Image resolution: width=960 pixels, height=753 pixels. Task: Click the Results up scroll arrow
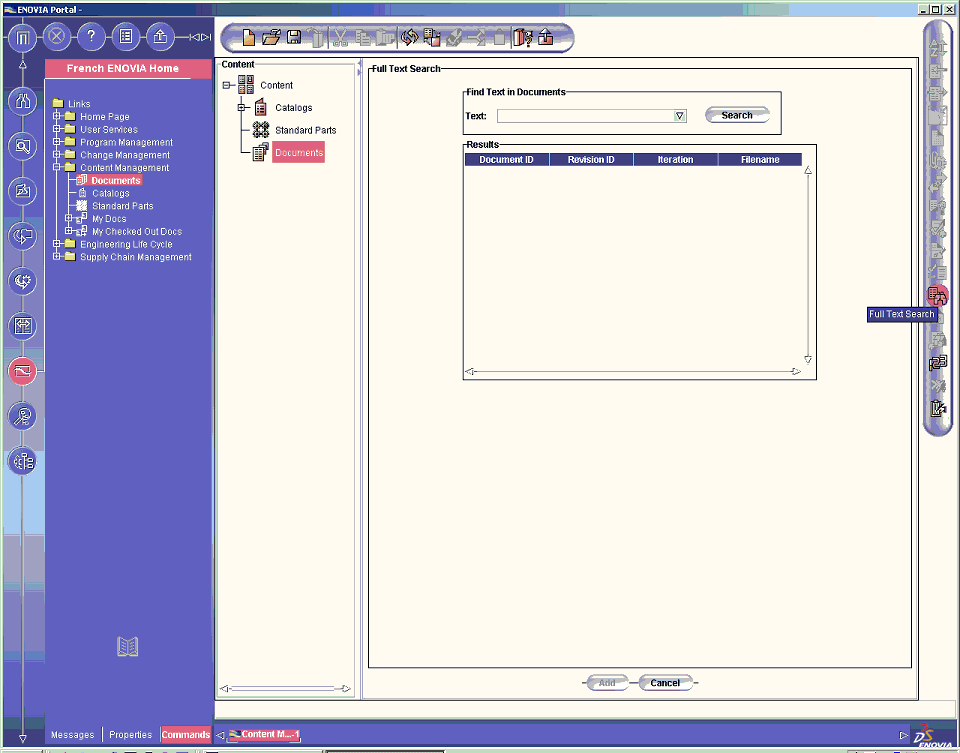point(808,170)
